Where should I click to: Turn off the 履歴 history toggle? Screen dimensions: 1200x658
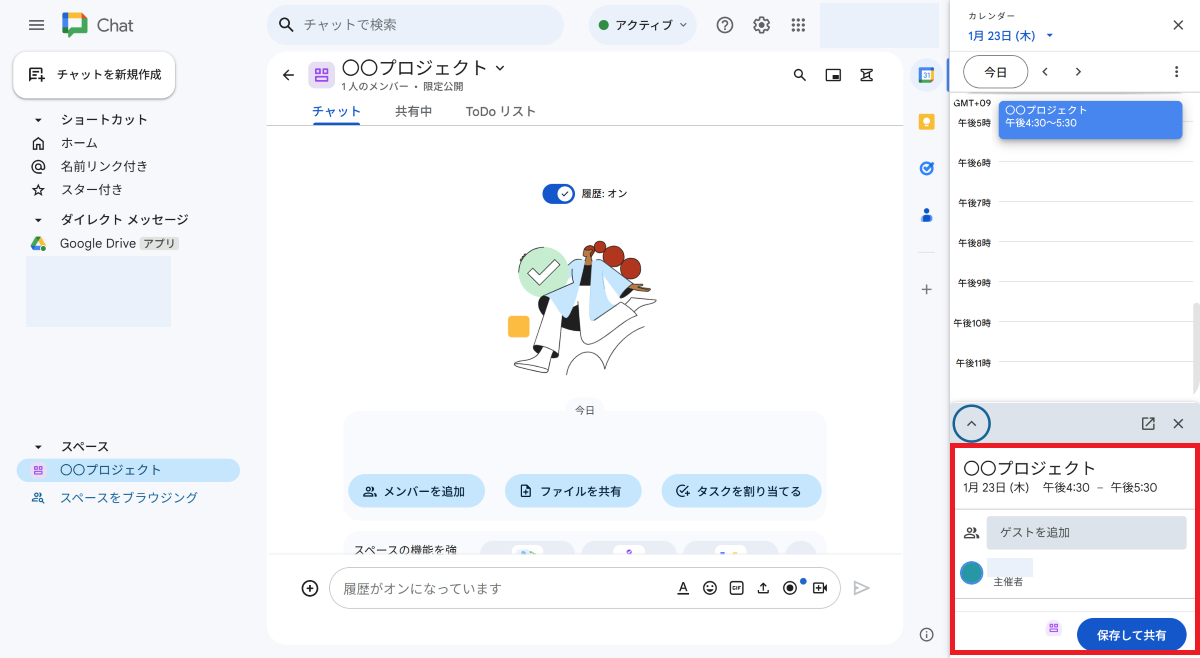[x=558, y=193]
